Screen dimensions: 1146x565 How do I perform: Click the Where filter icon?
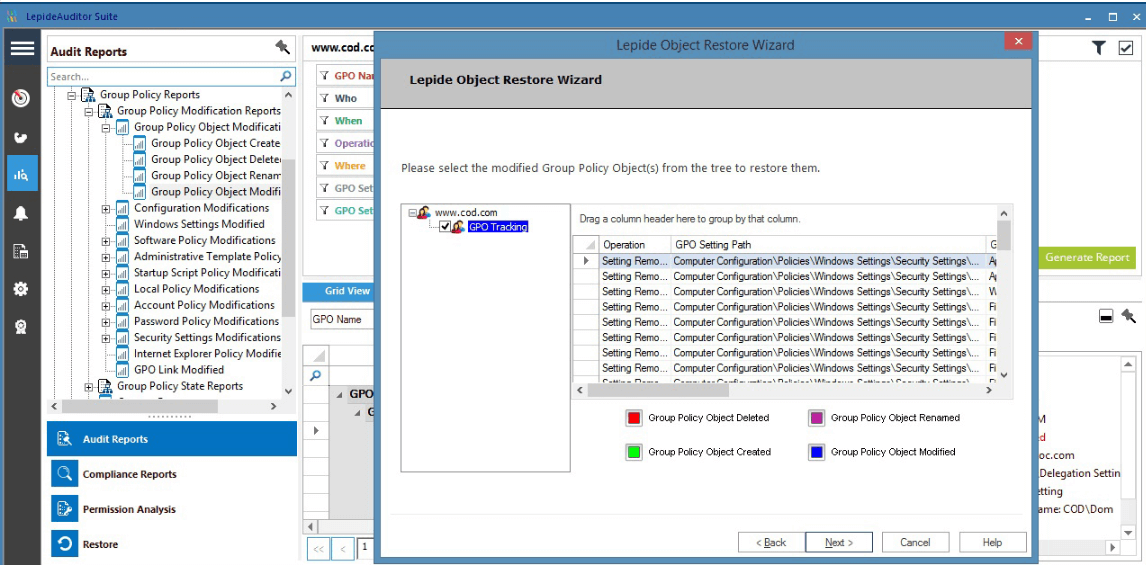click(x=325, y=166)
